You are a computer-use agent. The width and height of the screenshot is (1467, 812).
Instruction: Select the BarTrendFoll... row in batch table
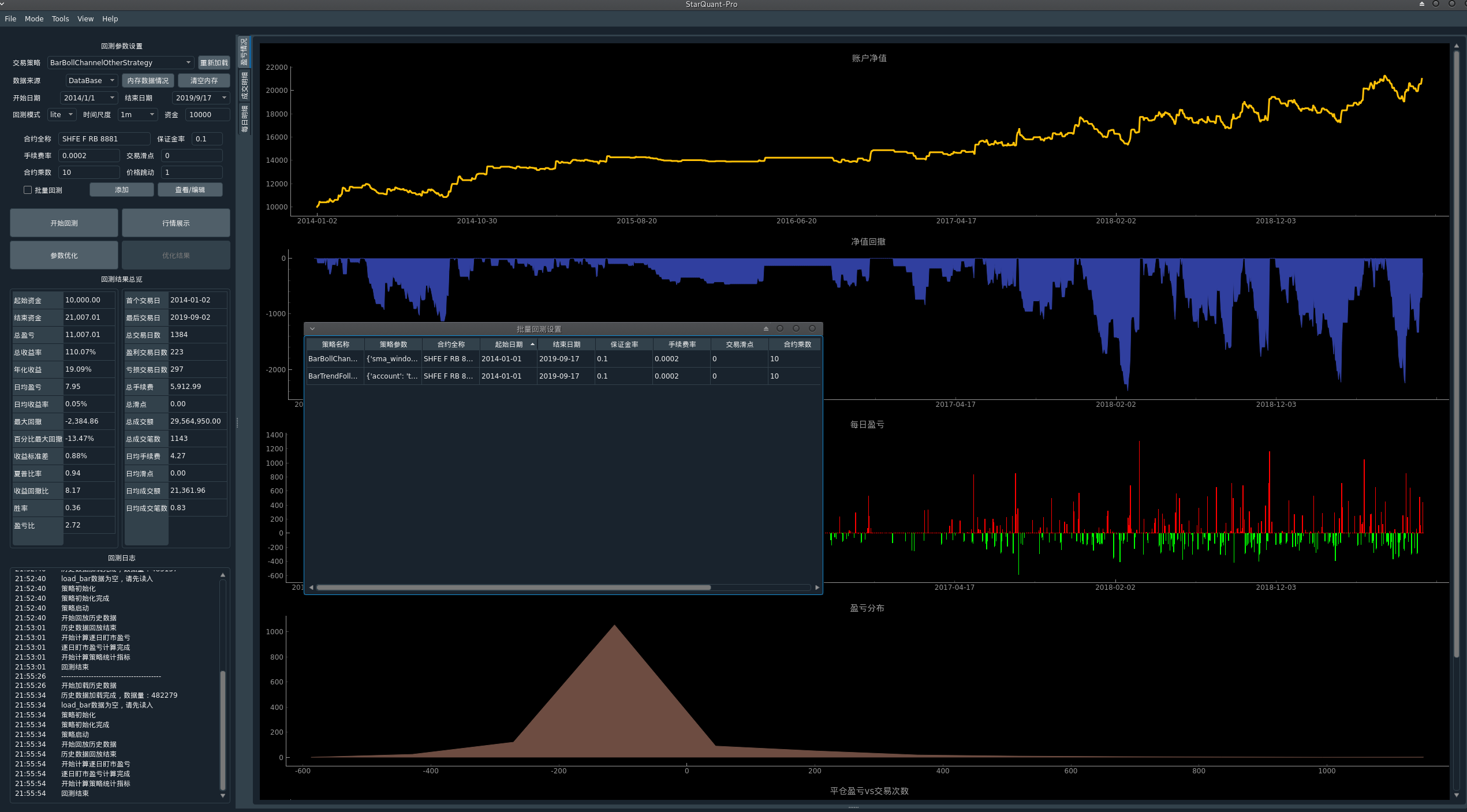tap(333, 376)
